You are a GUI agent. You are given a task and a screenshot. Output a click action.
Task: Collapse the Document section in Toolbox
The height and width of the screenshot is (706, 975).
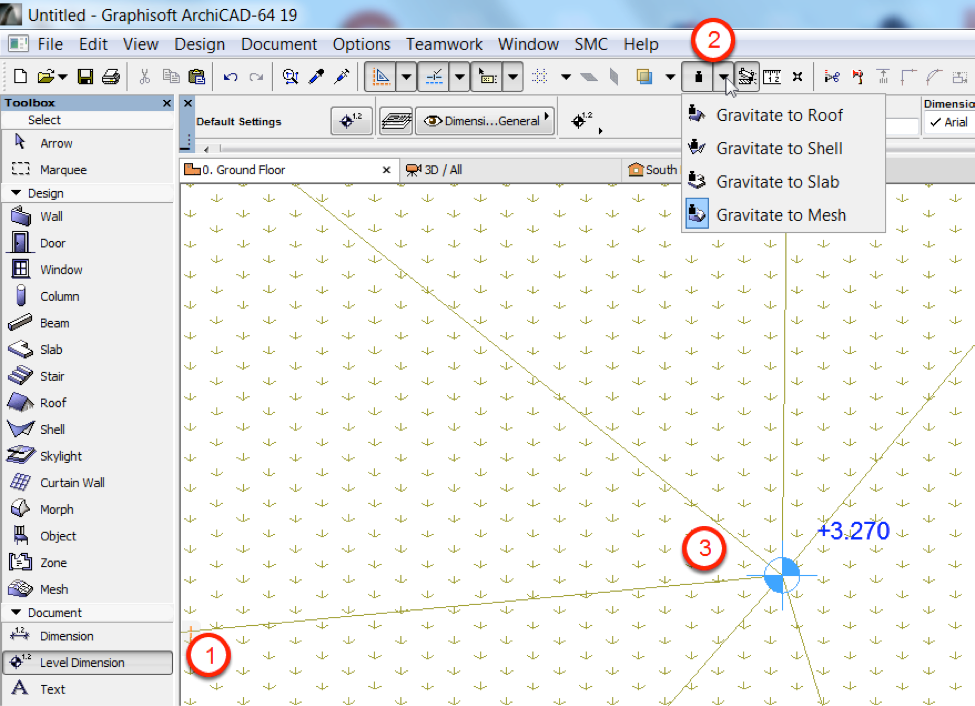tap(16, 612)
